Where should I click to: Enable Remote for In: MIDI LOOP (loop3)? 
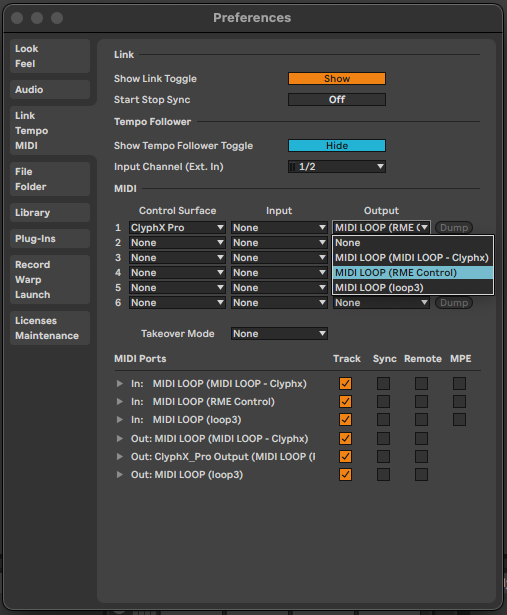421,420
